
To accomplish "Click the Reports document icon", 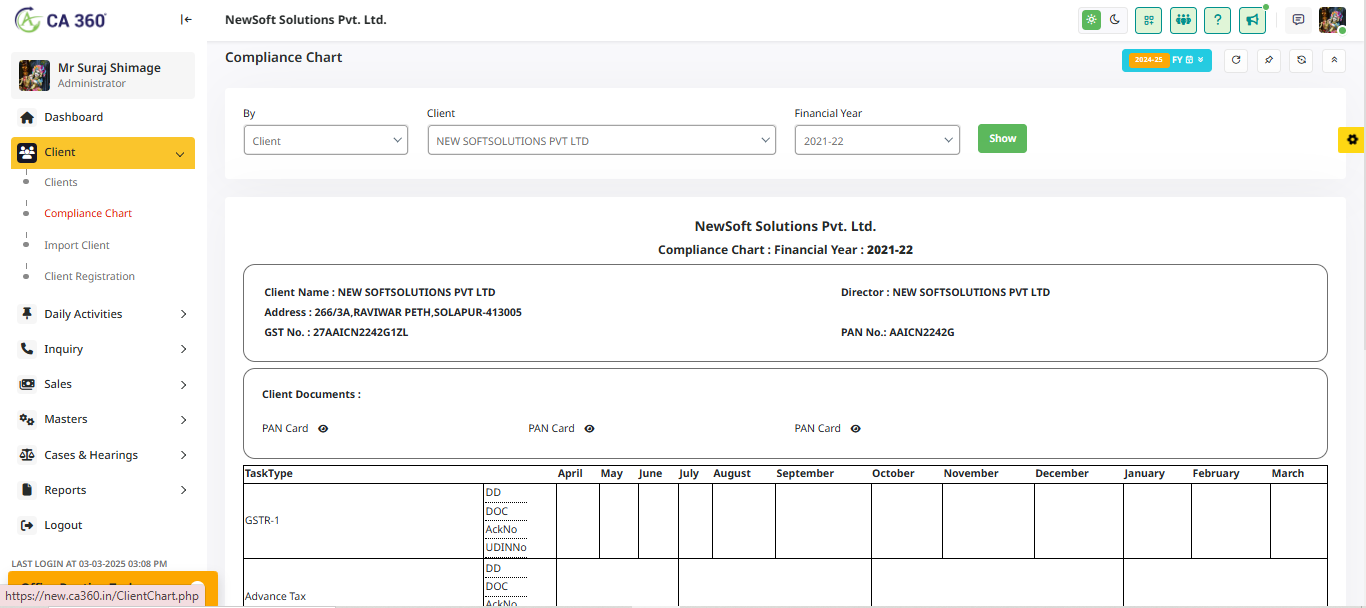I will pyautogui.click(x=27, y=490).
